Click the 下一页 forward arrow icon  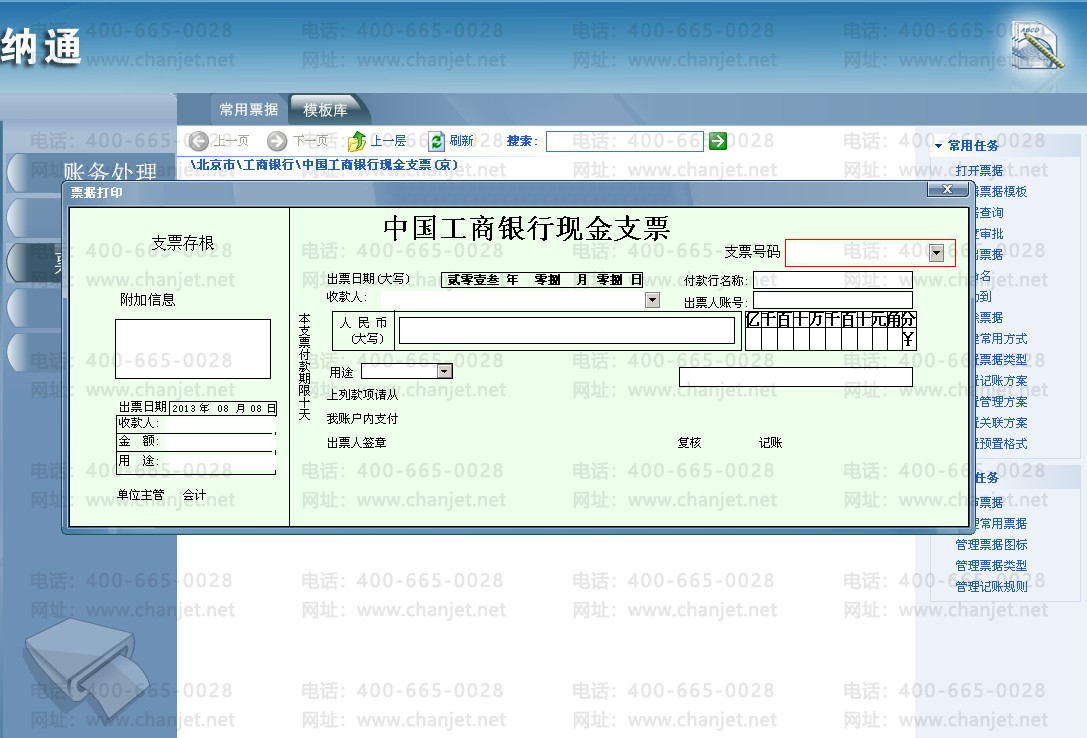click(x=277, y=141)
